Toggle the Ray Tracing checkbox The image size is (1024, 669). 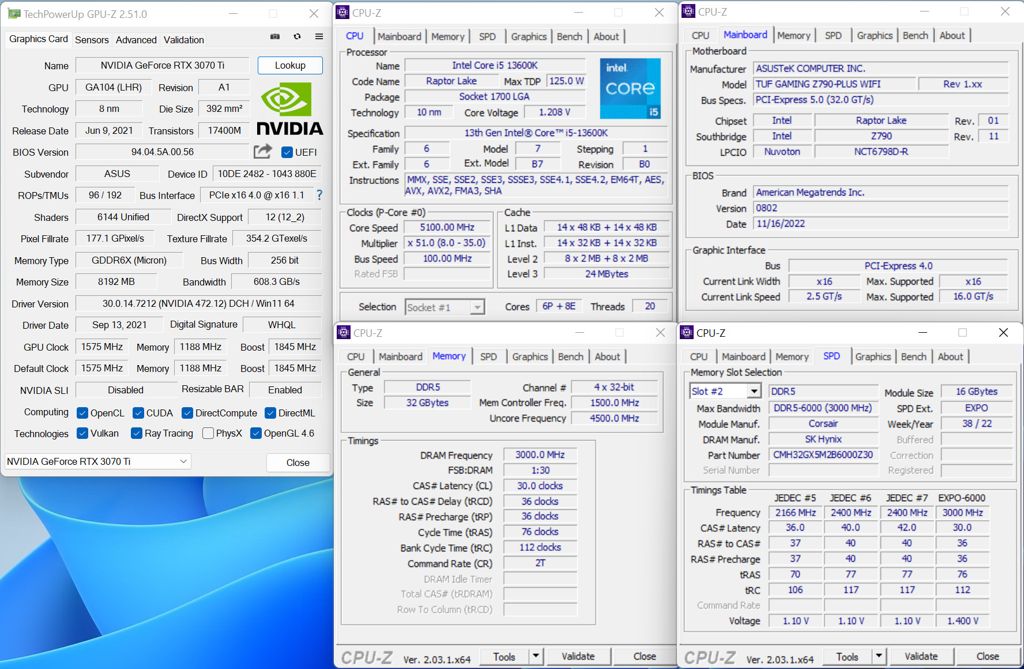click(136, 433)
